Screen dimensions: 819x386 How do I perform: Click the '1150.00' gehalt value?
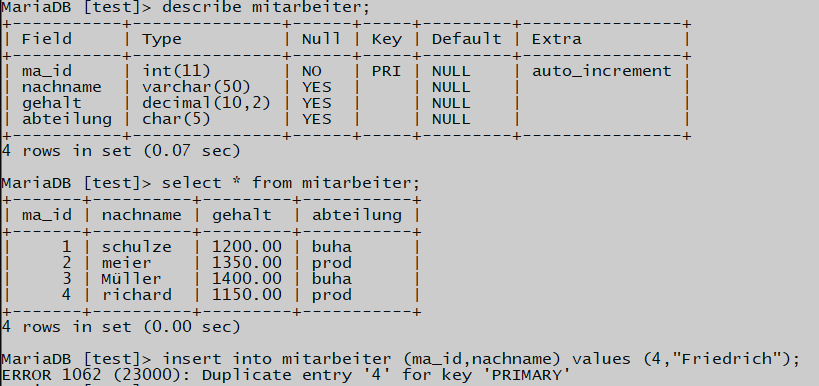click(x=247, y=295)
